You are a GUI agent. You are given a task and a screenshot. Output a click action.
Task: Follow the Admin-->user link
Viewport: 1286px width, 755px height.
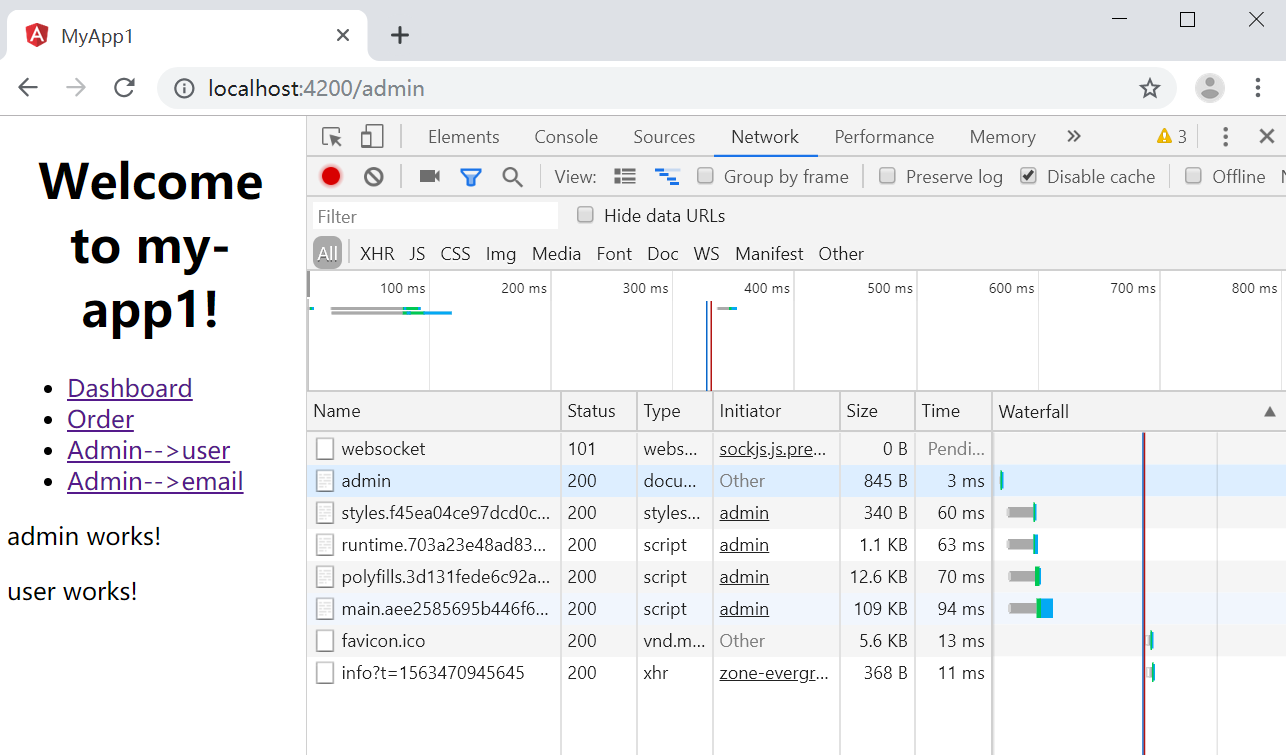tap(149, 450)
